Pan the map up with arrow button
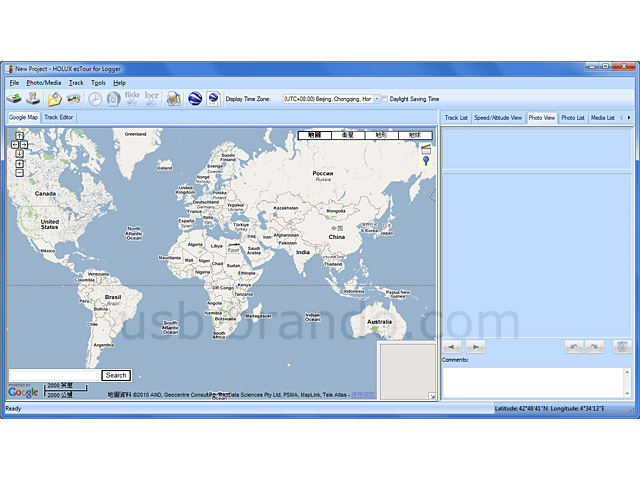This screenshot has width=640, height=480. [19, 136]
